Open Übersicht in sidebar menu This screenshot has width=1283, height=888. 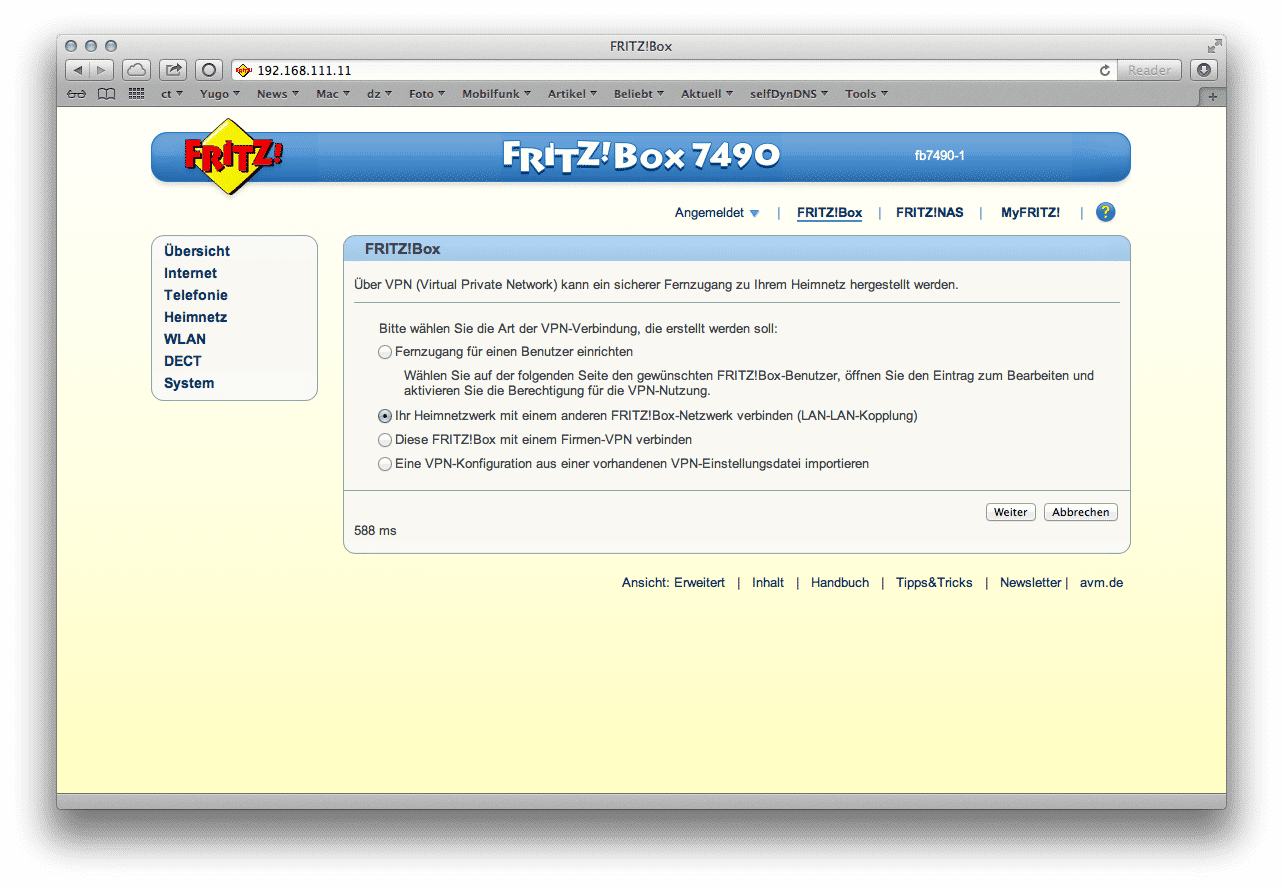tap(197, 251)
